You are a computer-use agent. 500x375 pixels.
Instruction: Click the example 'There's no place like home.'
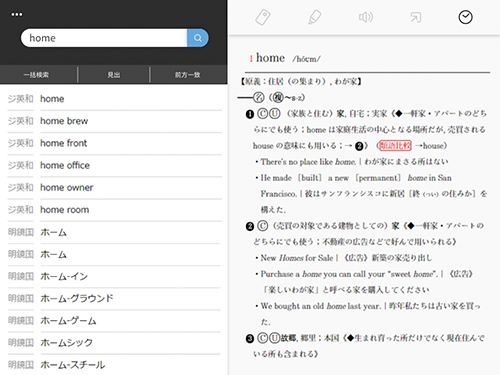pyautogui.click(x=308, y=162)
